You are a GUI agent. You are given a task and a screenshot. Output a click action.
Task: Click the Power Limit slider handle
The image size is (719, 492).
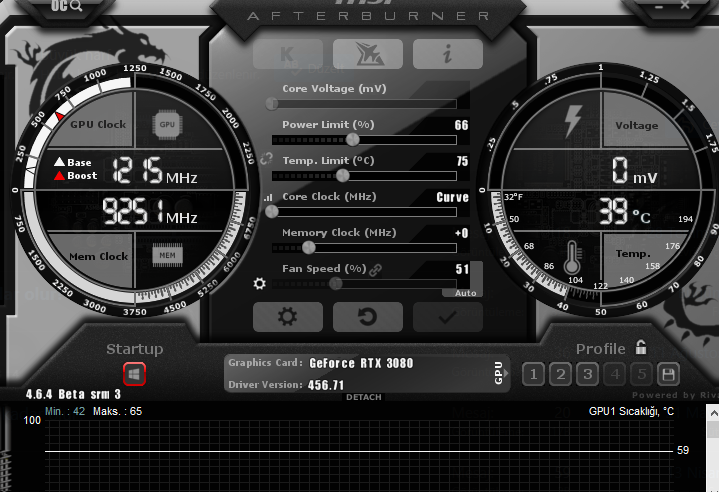[353, 139]
